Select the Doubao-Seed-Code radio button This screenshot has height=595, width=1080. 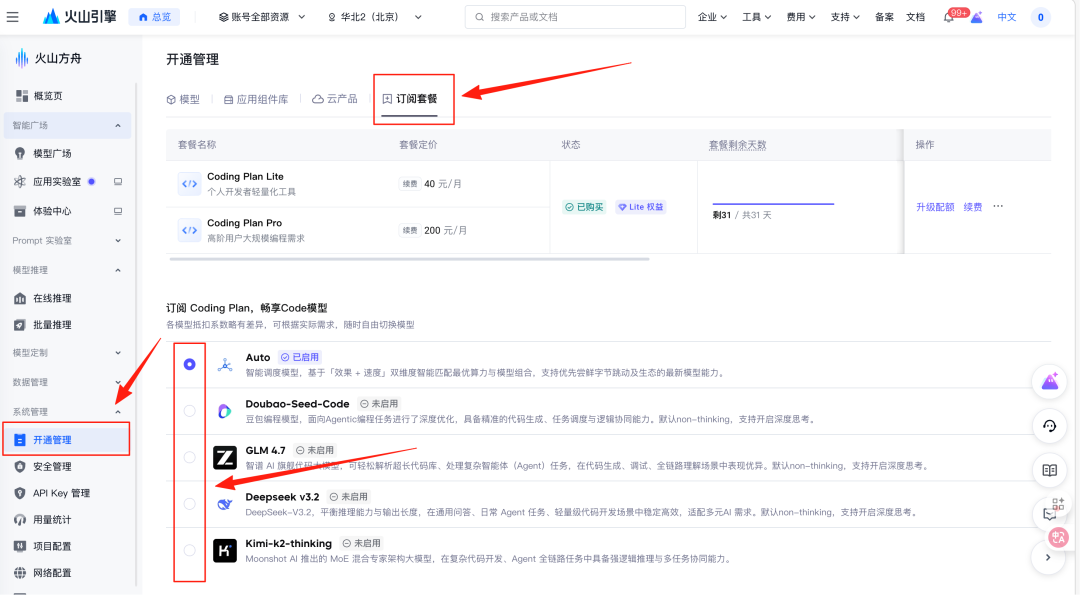pos(189,411)
